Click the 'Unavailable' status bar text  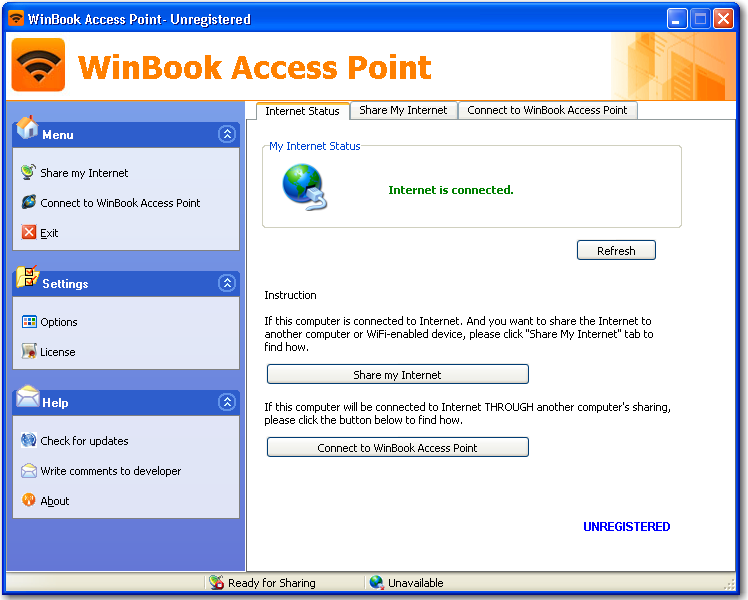tap(416, 583)
